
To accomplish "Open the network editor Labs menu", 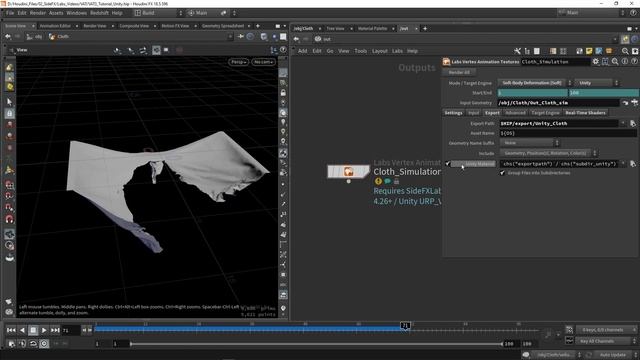I will pyautogui.click(x=397, y=51).
